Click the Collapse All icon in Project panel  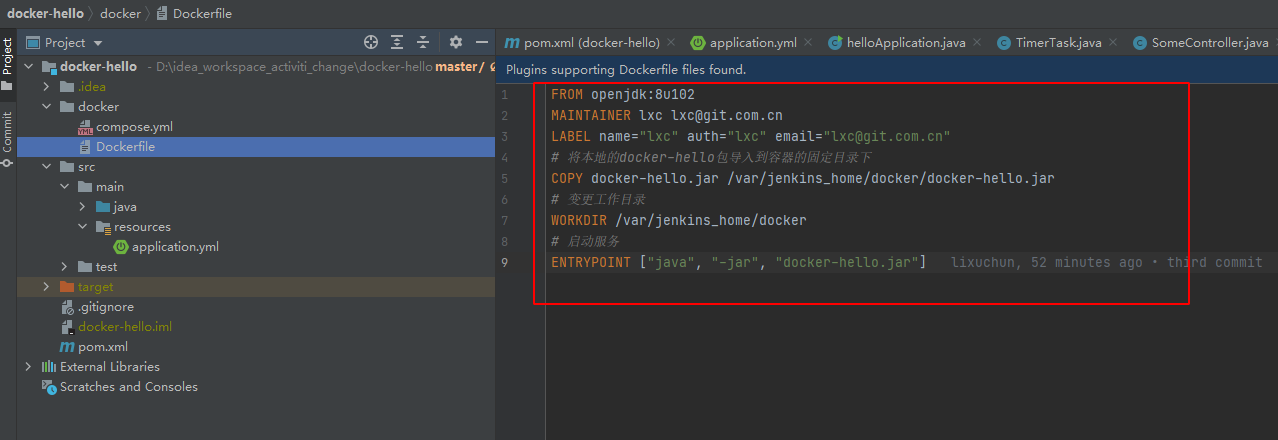coord(423,42)
